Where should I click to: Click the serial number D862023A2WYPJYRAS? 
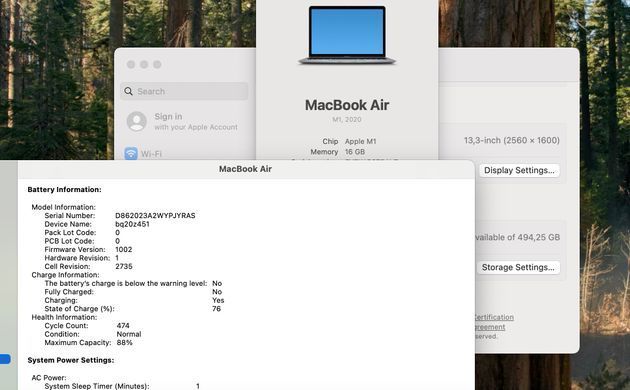(x=155, y=216)
